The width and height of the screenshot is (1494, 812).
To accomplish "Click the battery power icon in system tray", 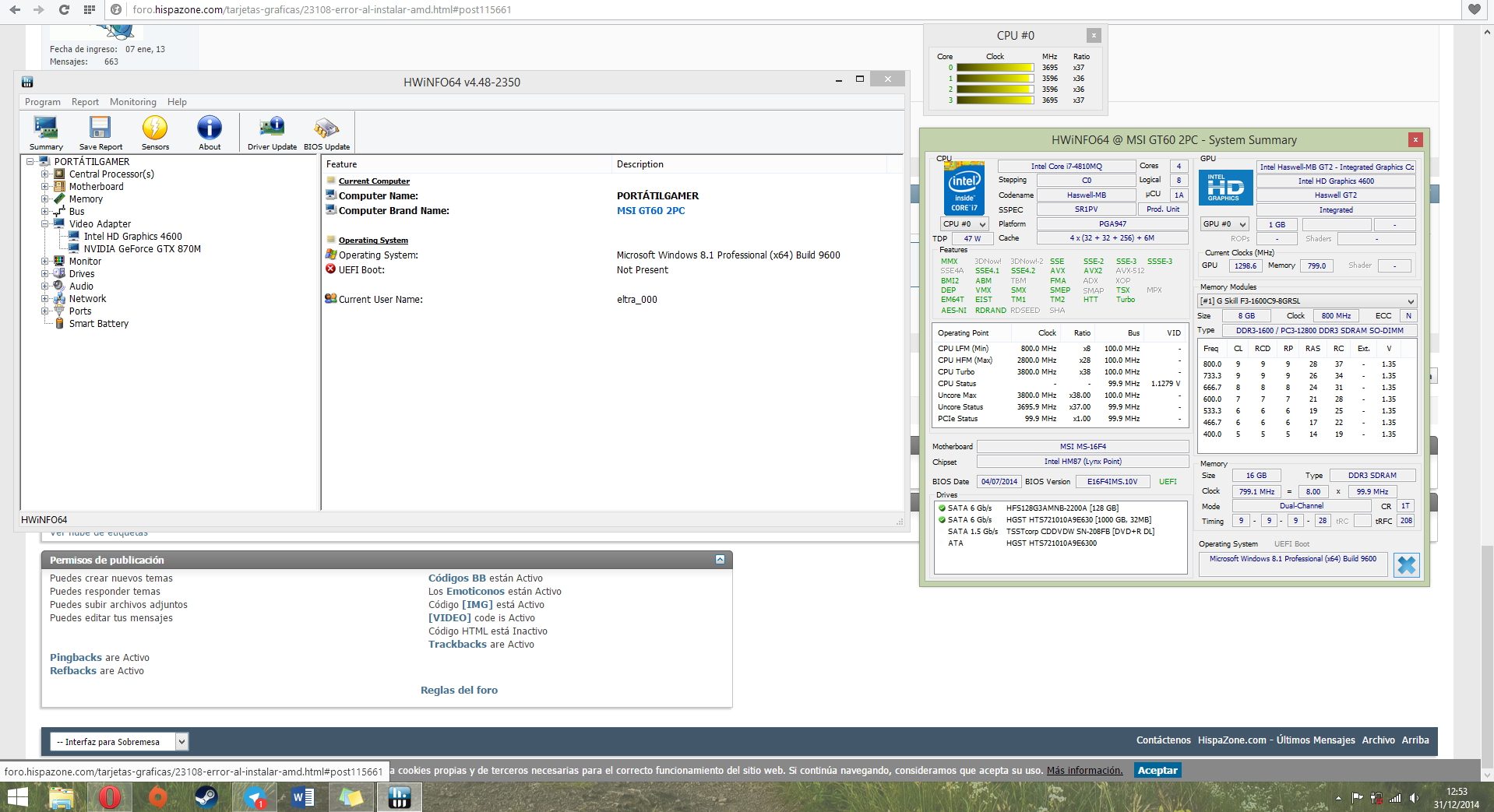I will [1376, 798].
